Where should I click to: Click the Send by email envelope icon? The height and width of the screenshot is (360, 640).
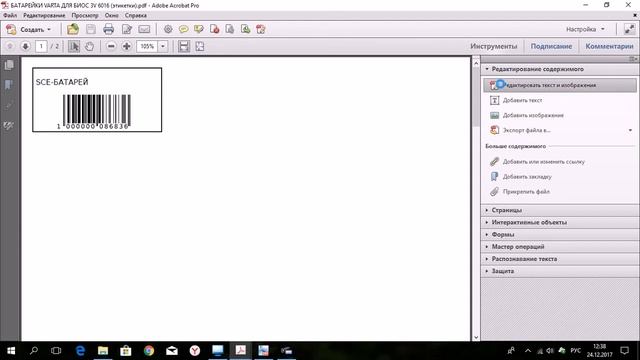coord(144,29)
